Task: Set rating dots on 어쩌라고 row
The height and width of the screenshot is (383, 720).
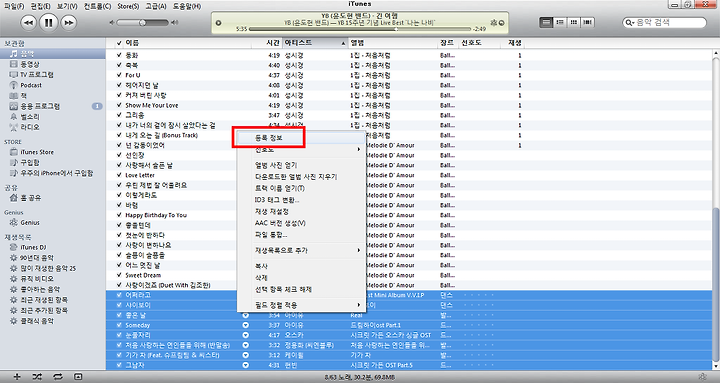Action: click(x=478, y=295)
